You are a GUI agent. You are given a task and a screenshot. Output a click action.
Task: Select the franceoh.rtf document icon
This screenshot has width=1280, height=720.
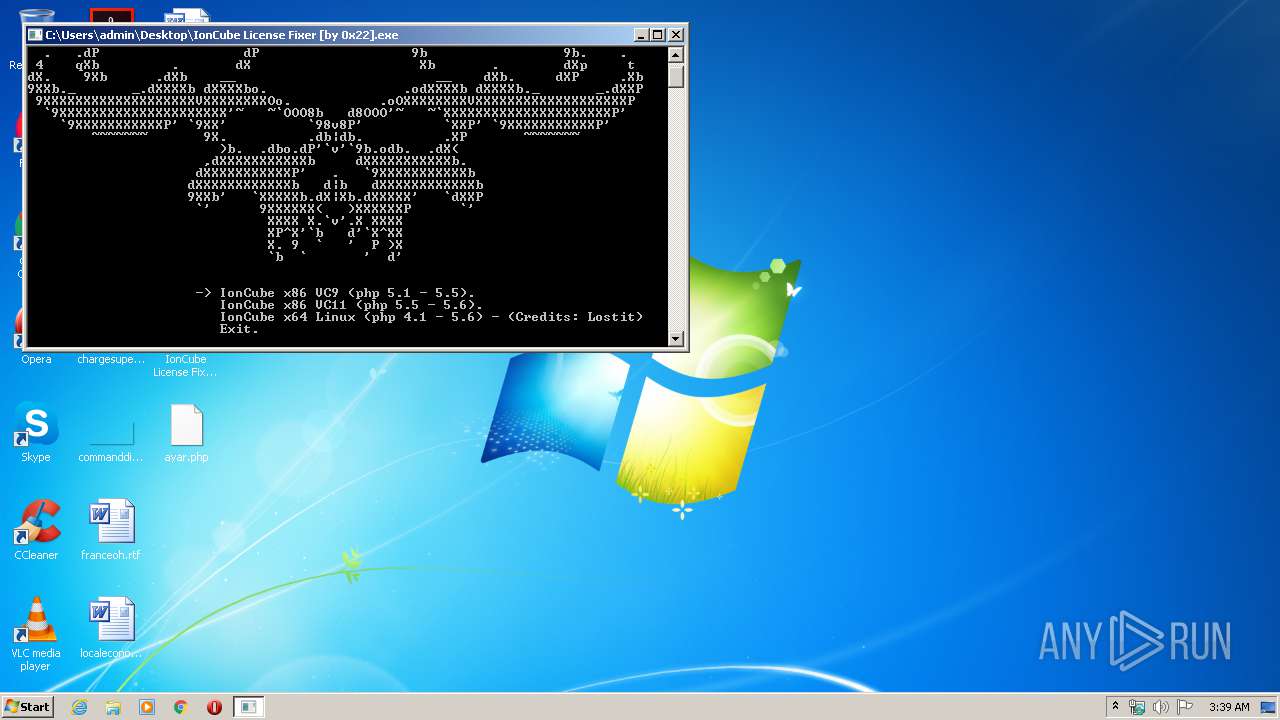point(111,531)
